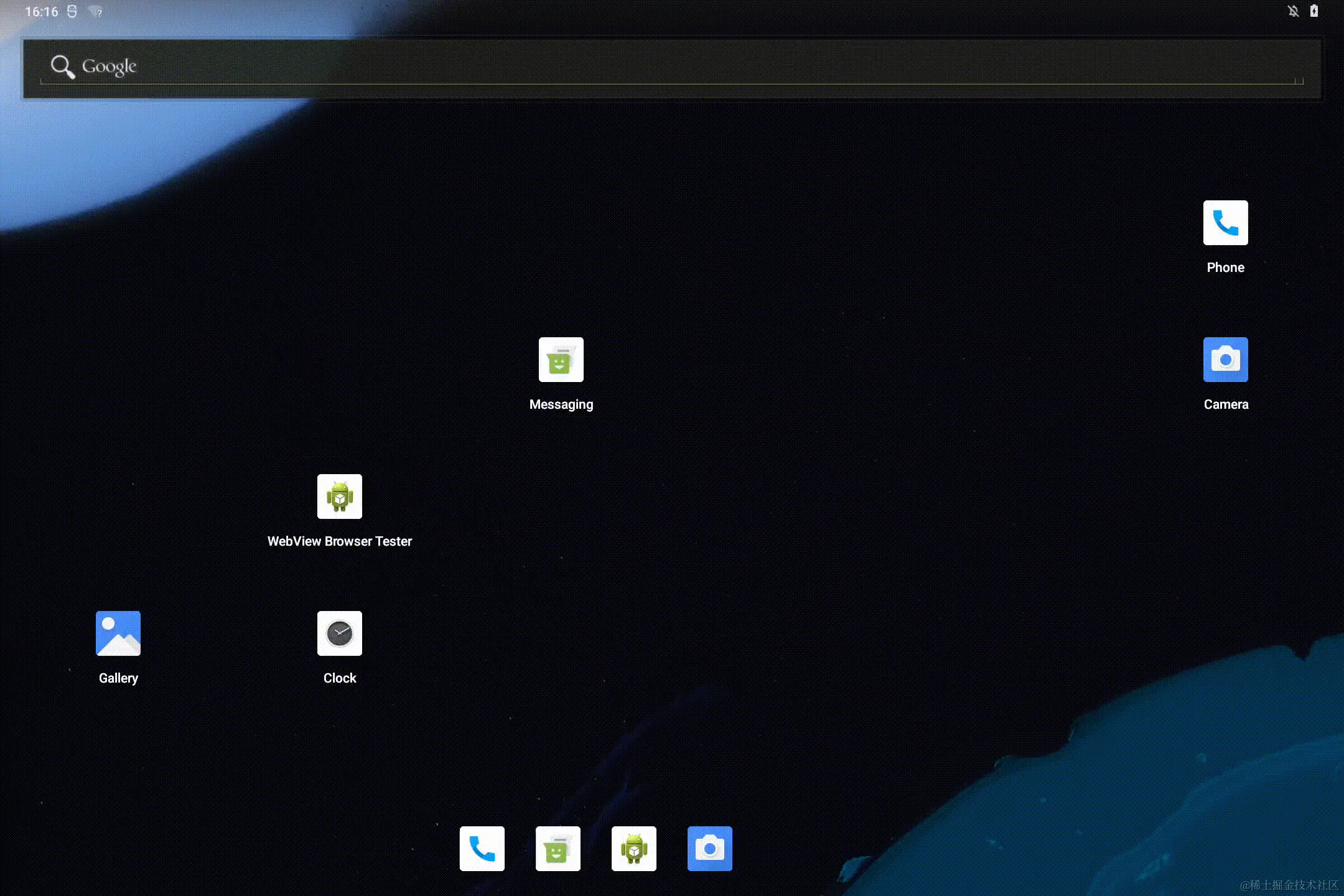Tap the Phone icon in the dock

tap(482, 849)
